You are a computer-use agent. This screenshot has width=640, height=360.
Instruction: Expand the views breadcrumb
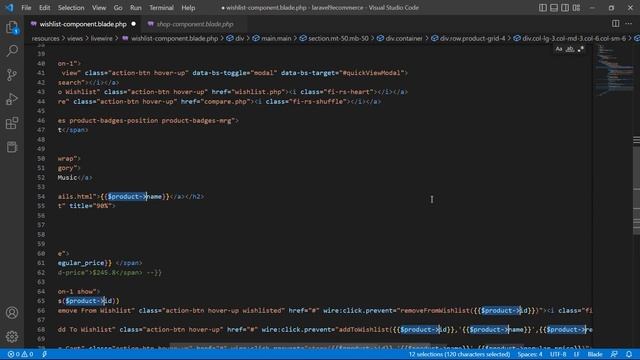(x=75, y=38)
